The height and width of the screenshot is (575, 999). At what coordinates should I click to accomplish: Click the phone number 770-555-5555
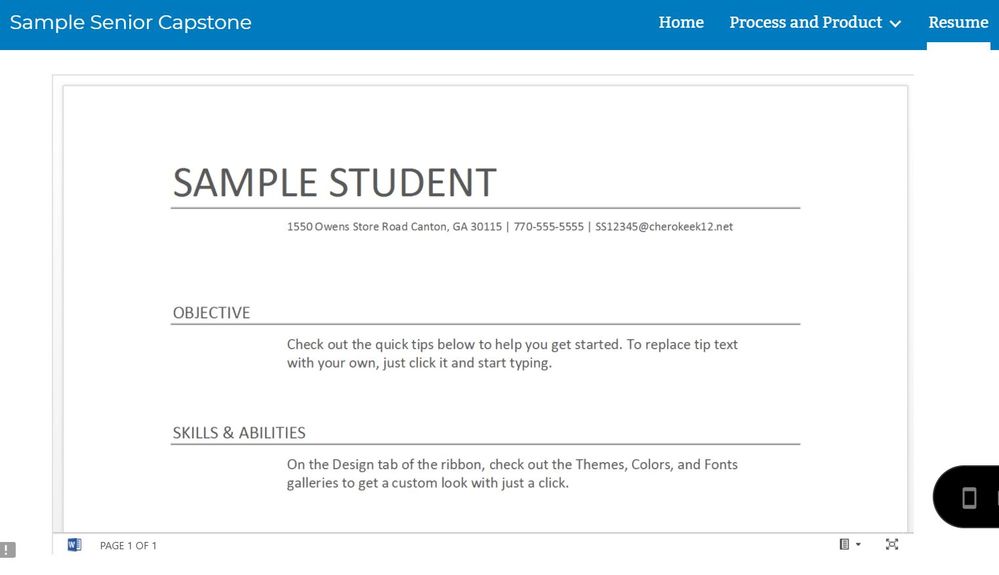[548, 227]
